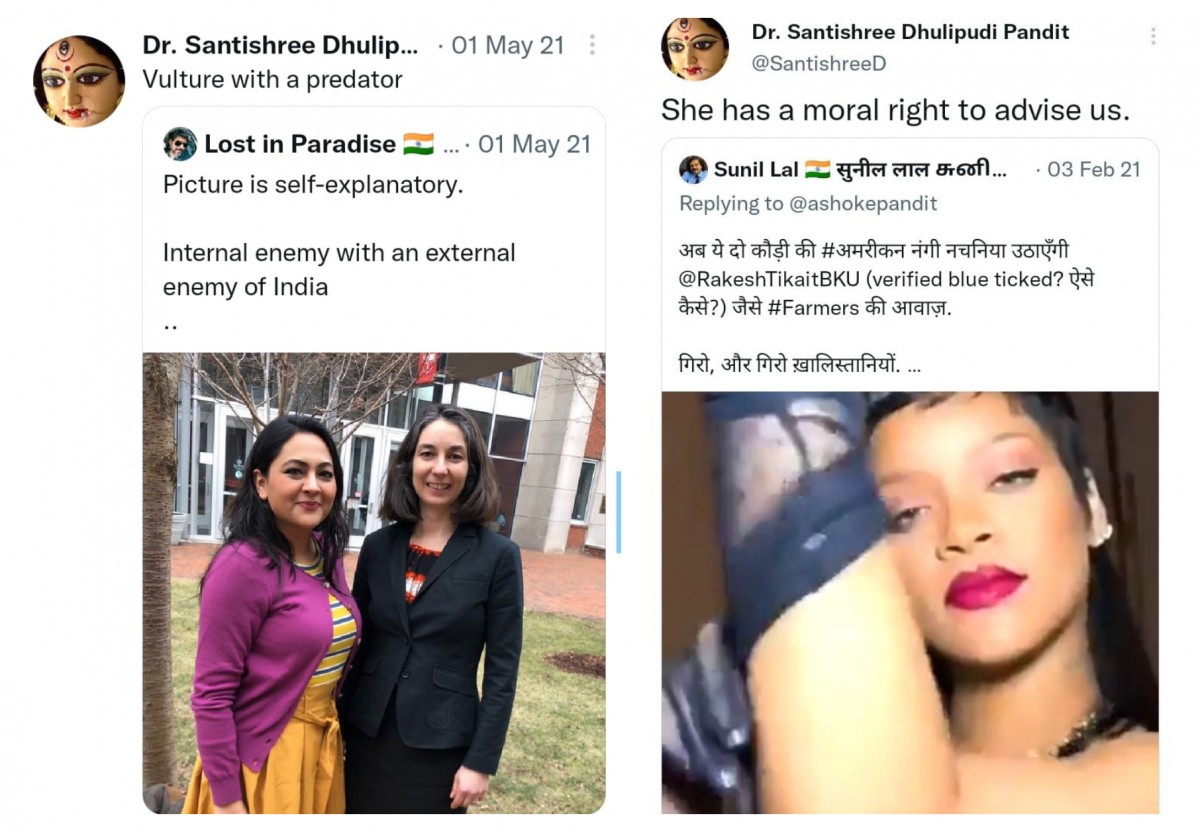1200x832 pixels.
Task: Open the left tweet's three-dot more menu
Action: 592,45
